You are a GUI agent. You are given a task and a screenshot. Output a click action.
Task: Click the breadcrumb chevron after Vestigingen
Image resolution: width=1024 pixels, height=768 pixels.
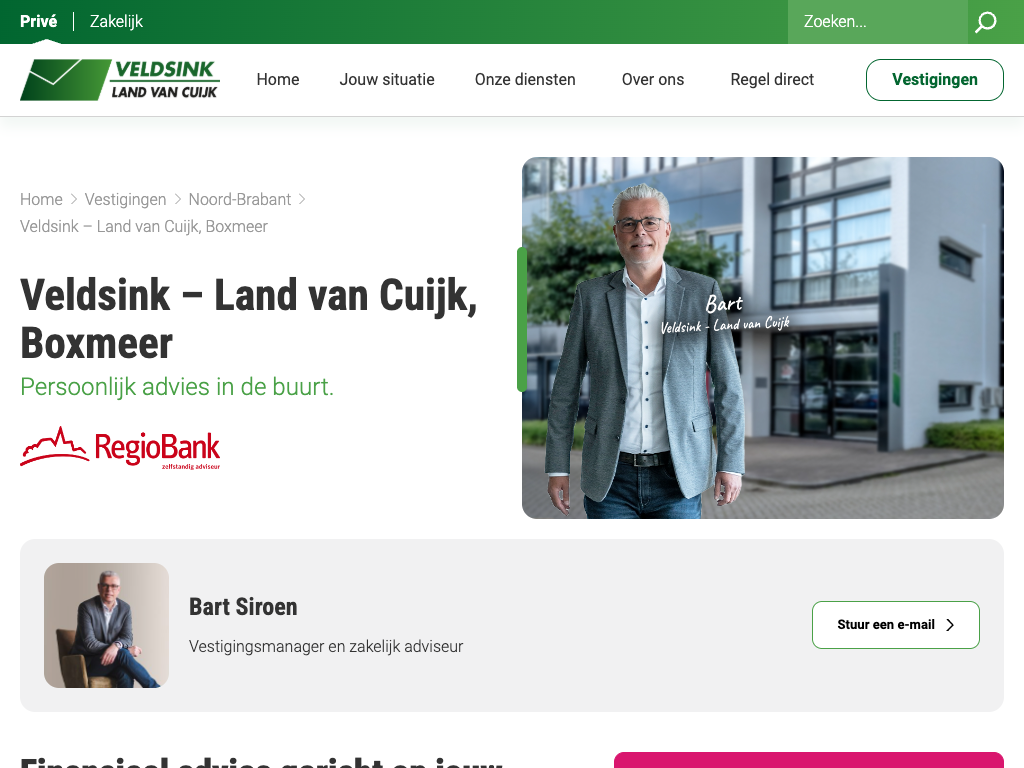point(178,199)
